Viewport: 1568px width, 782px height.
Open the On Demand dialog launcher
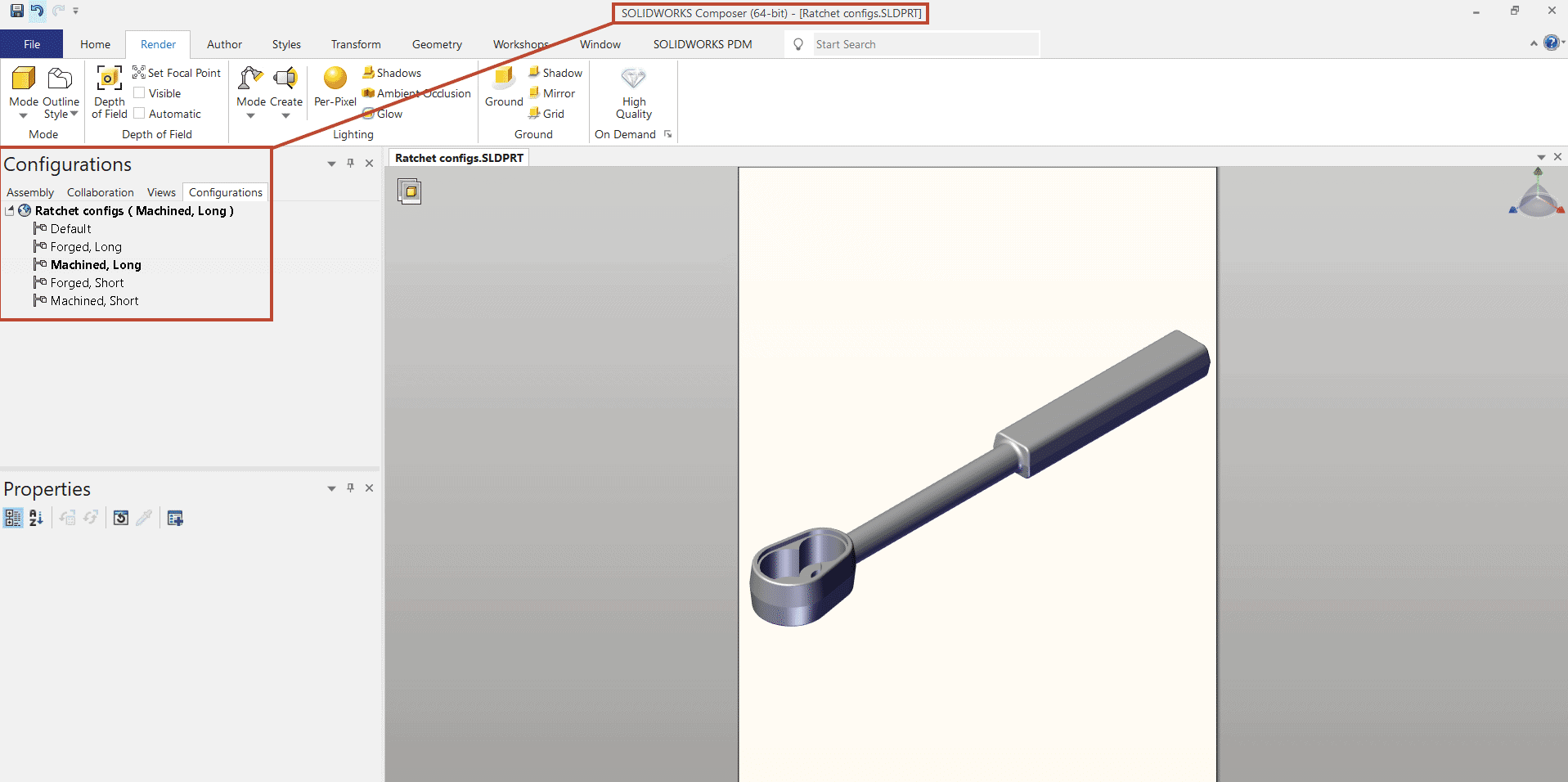coord(667,134)
